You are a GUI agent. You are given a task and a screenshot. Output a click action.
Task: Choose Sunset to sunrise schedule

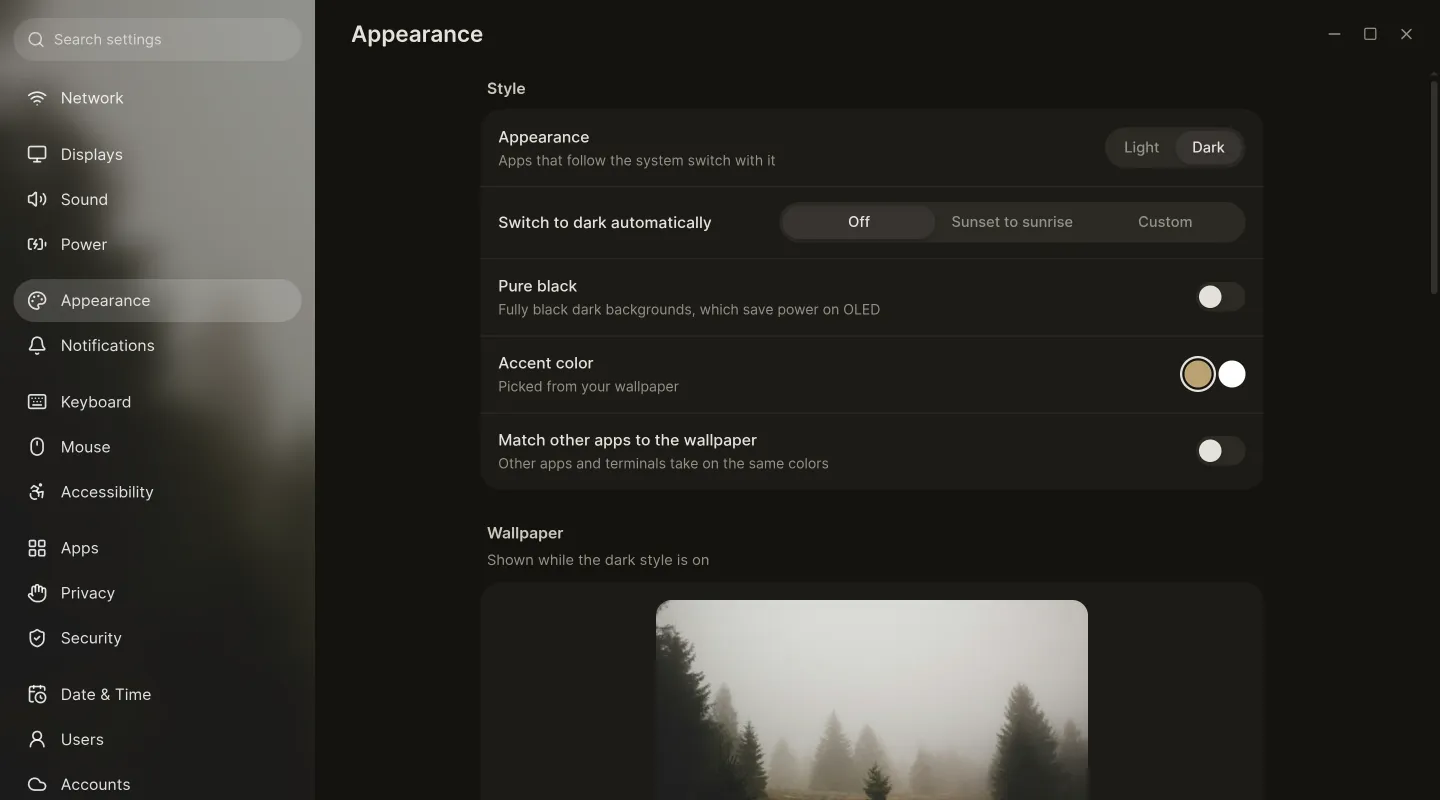(x=1012, y=222)
